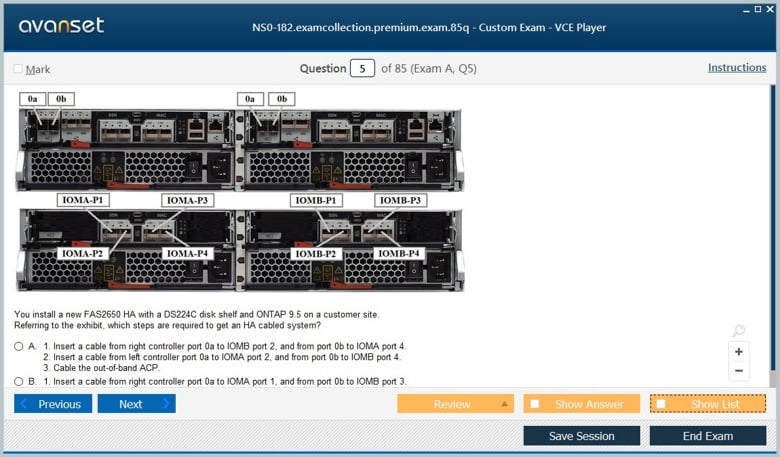End the exam

(708, 436)
